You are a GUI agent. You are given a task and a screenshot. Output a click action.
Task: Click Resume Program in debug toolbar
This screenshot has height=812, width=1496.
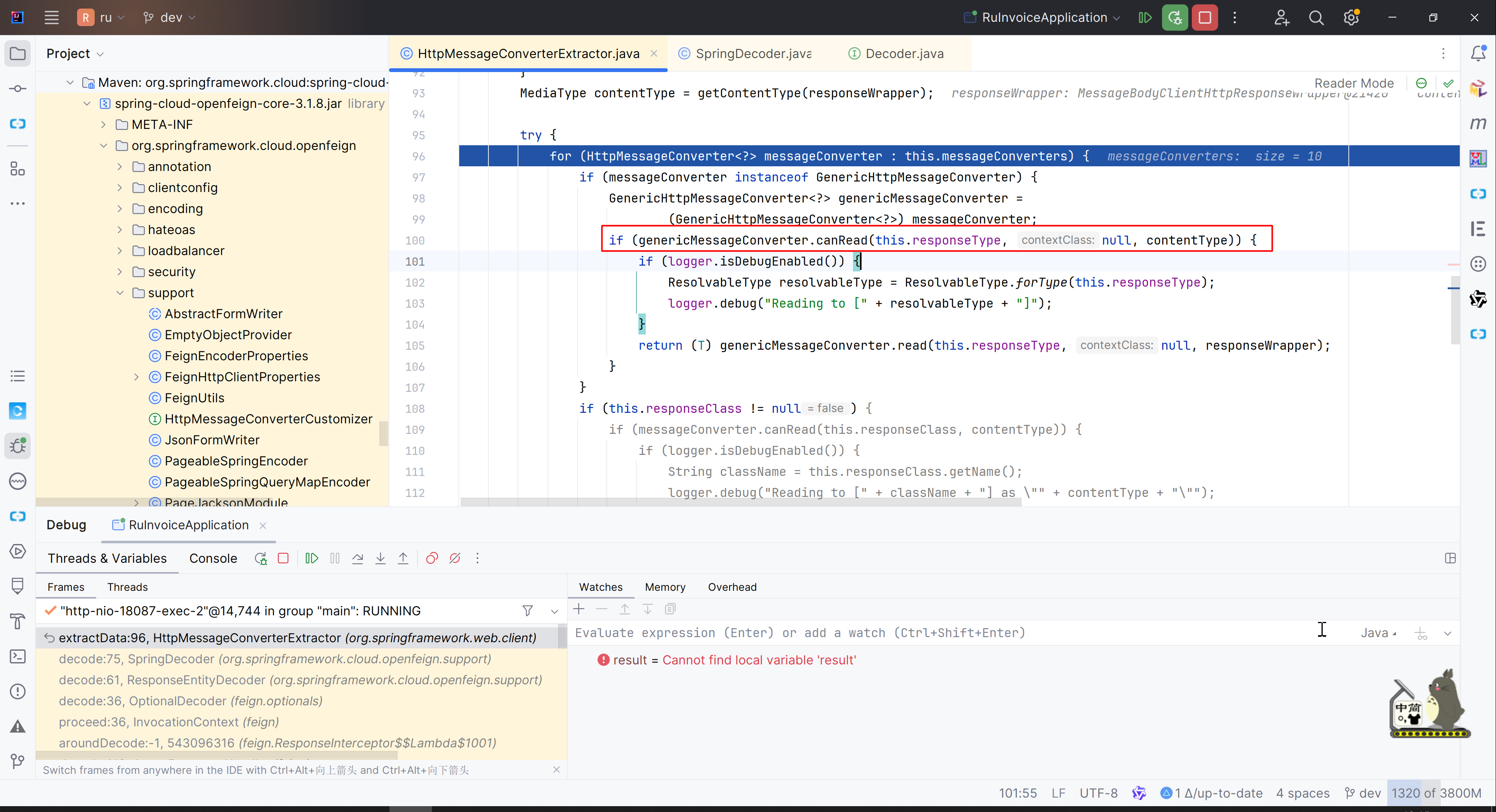point(312,558)
